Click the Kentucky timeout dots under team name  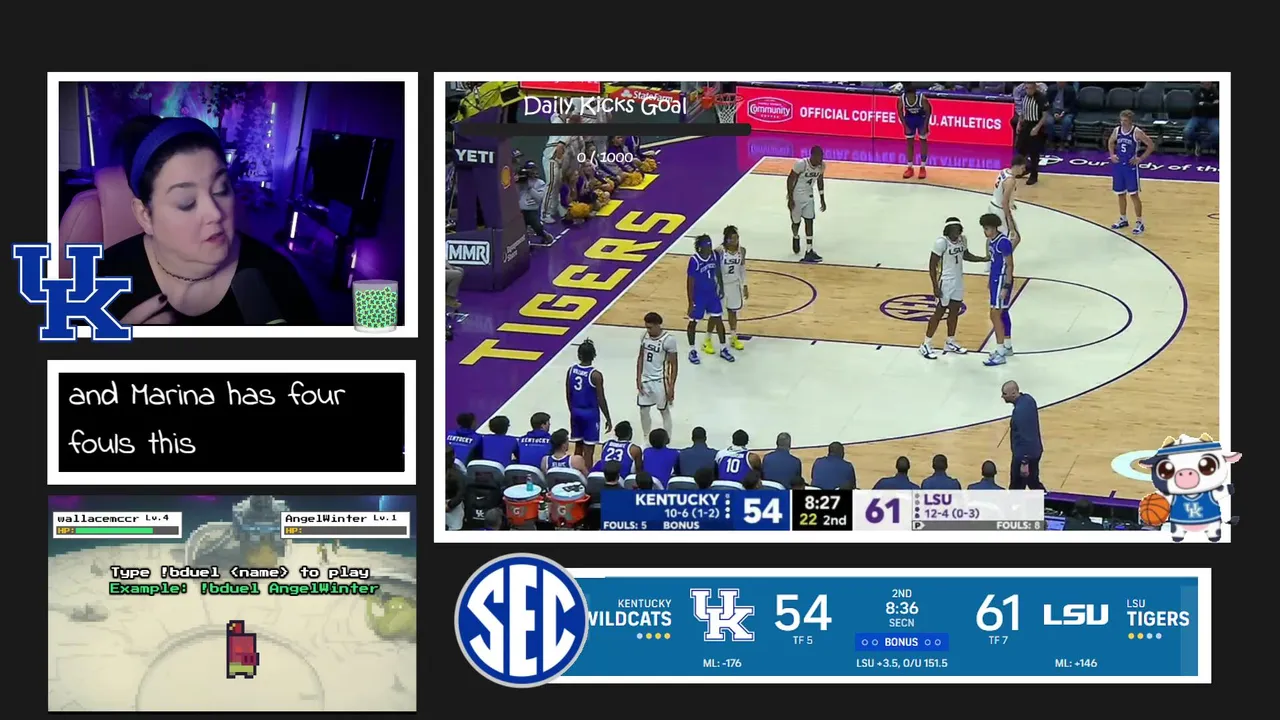654,636
